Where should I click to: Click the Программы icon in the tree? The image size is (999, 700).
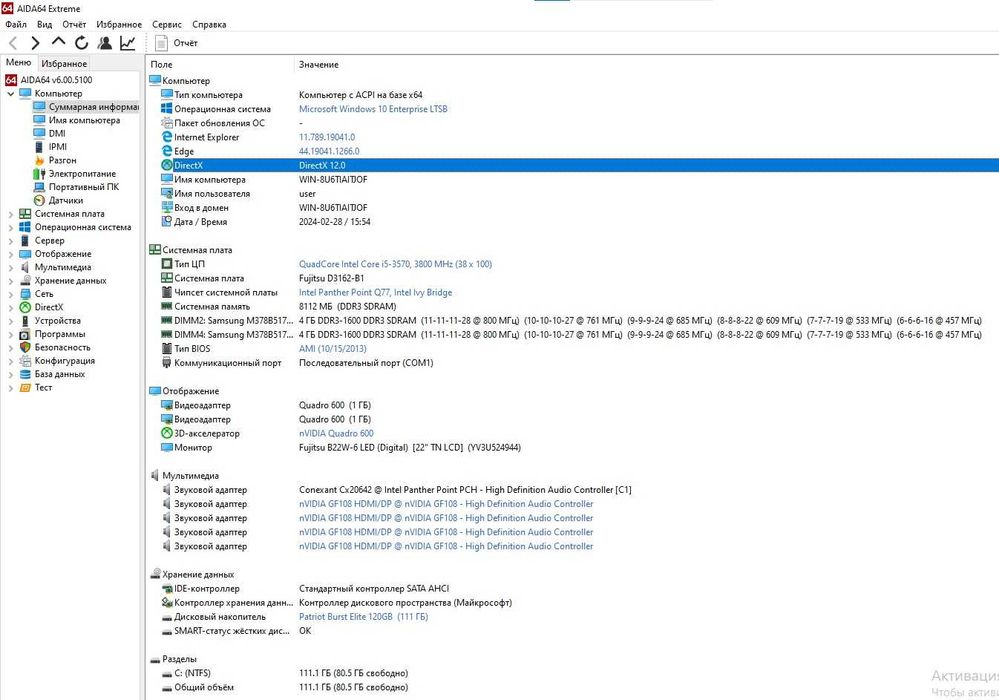pos(25,334)
